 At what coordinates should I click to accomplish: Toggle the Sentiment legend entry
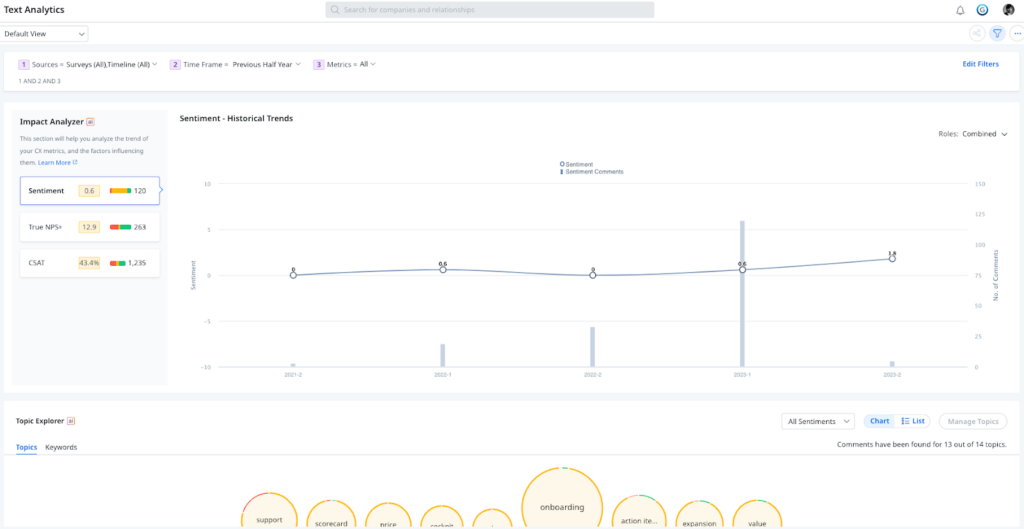click(x=577, y=165)
